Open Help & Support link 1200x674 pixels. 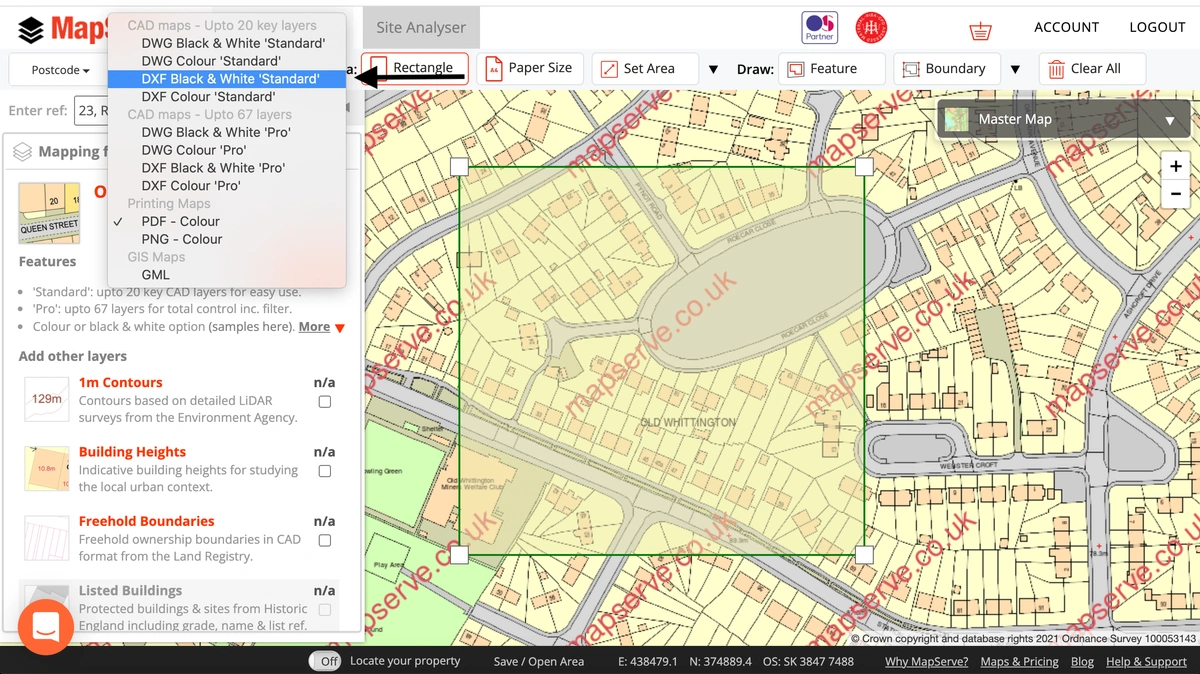point(1146,661)
